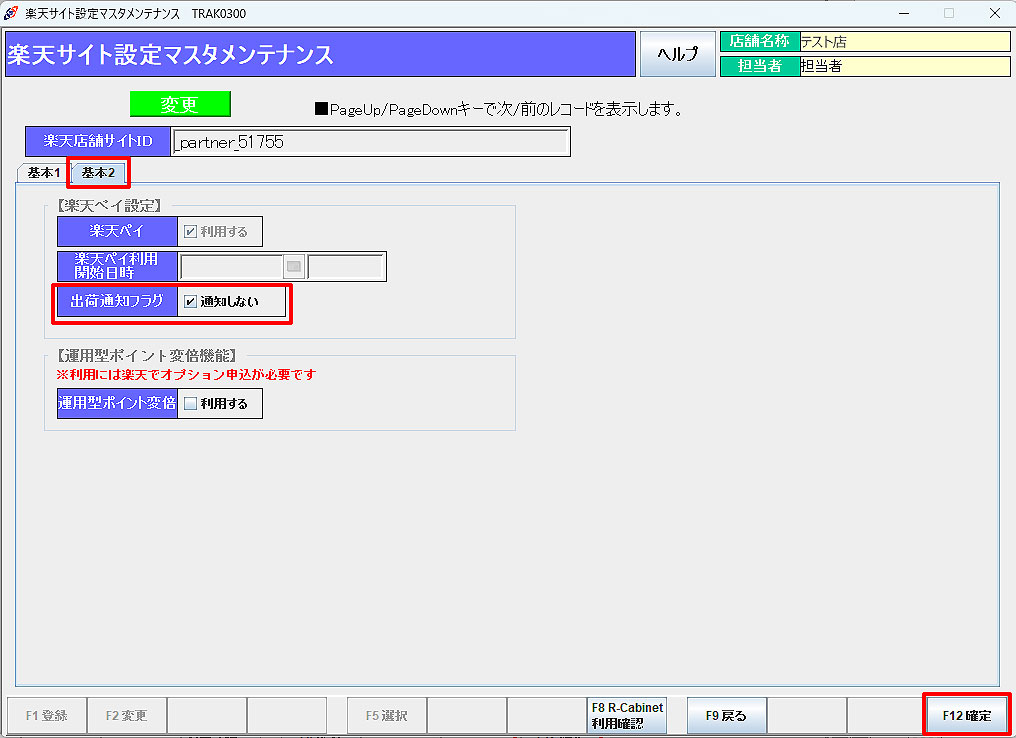Click the app icon in title bar
The image size is (1016, 738).
[10, 13]
